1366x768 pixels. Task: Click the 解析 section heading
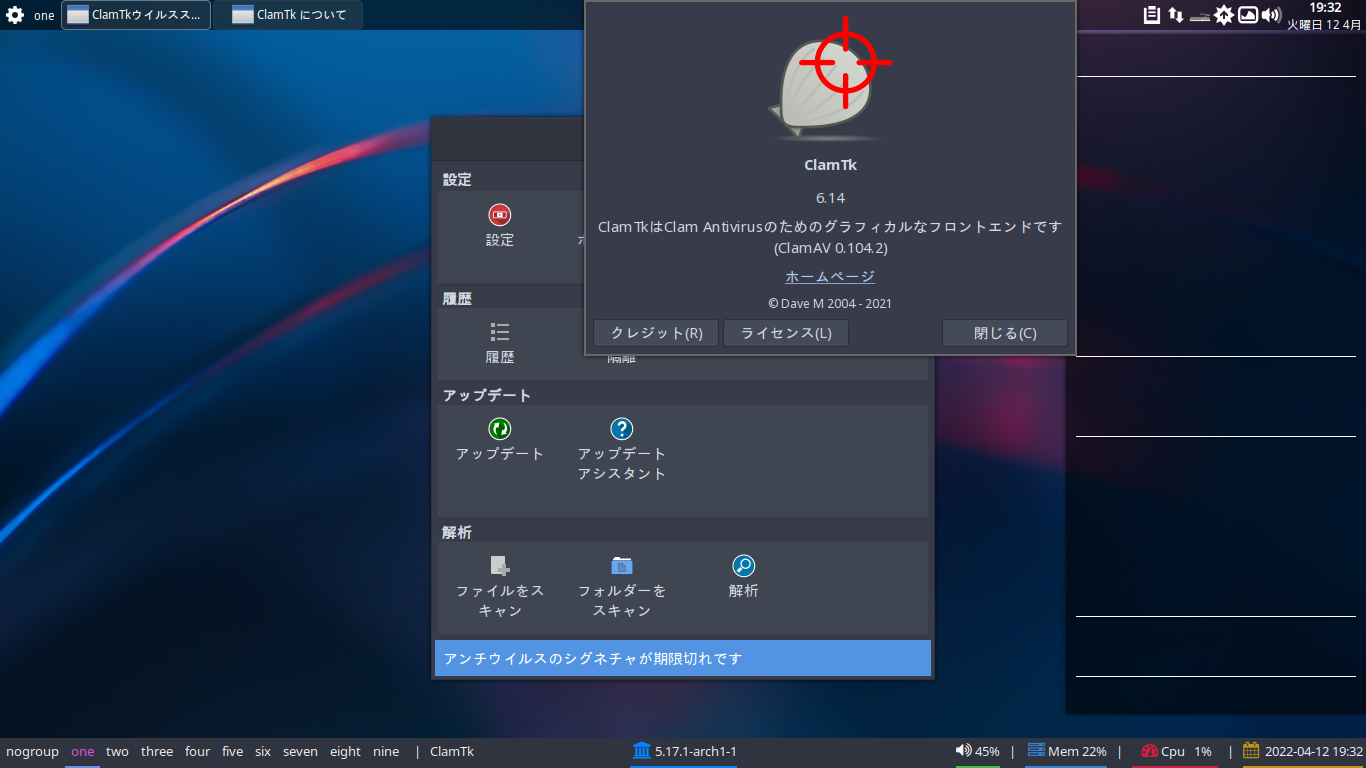pyautogui.click(x=457, y=532)
